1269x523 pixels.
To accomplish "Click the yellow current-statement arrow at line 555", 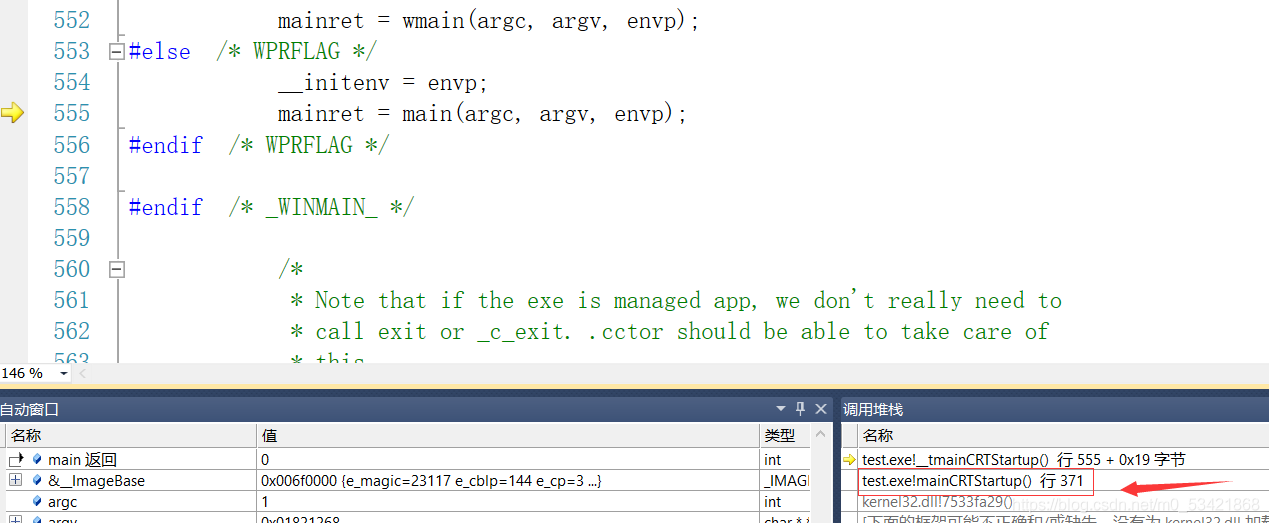I will (x=12, y=113).
